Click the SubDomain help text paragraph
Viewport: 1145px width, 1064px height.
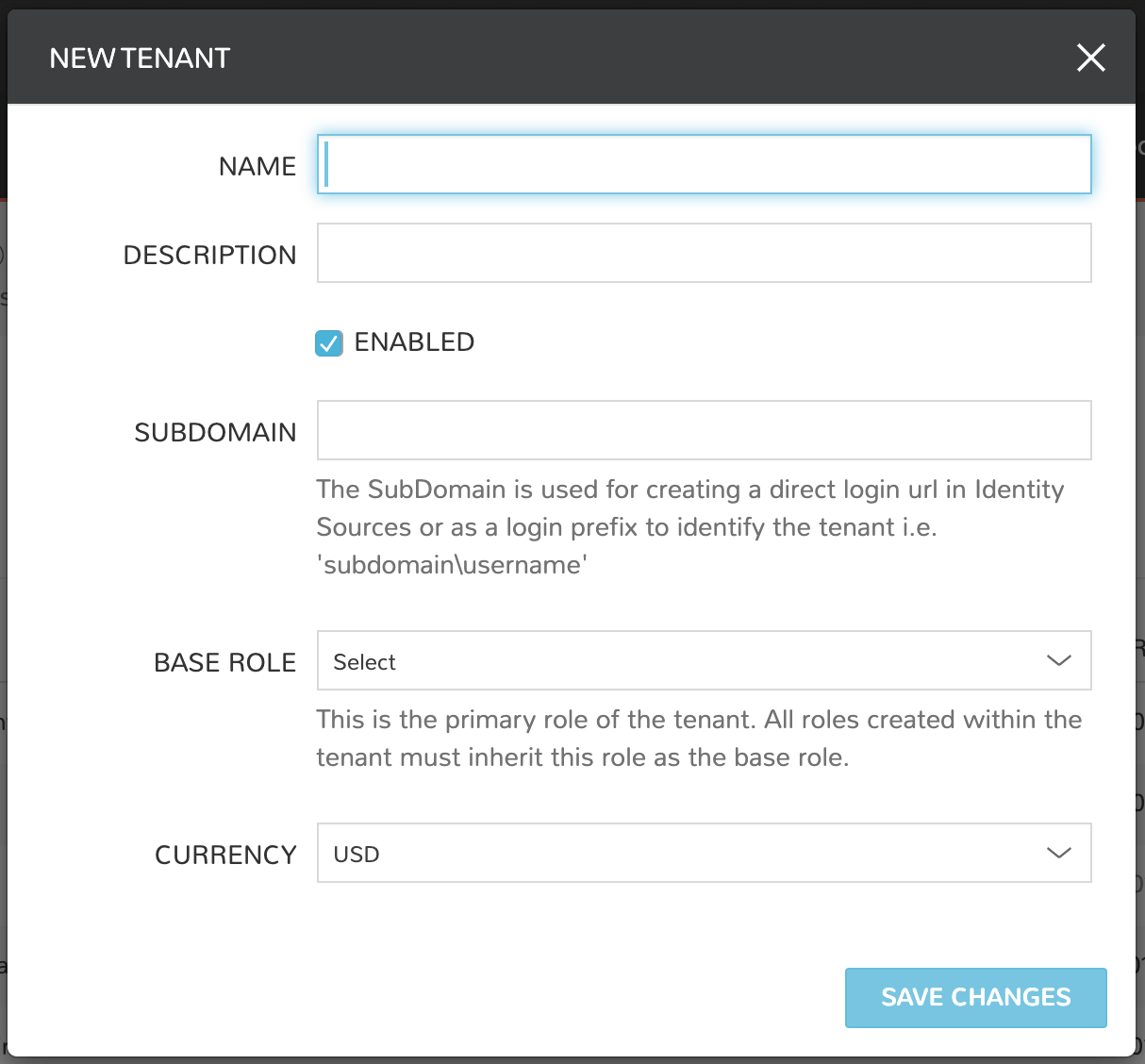point(689,527)
